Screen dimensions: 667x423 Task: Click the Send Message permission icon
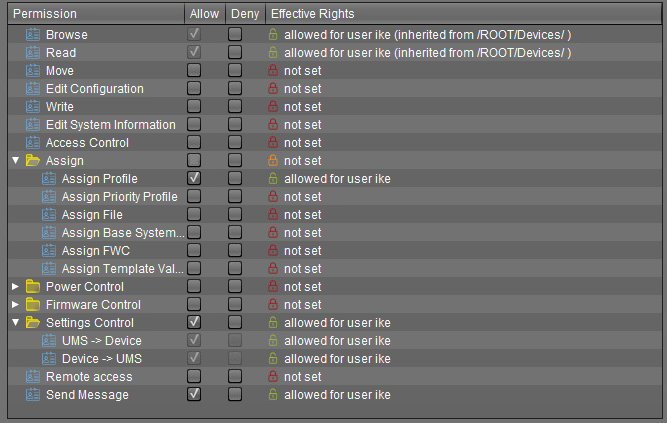32,395
